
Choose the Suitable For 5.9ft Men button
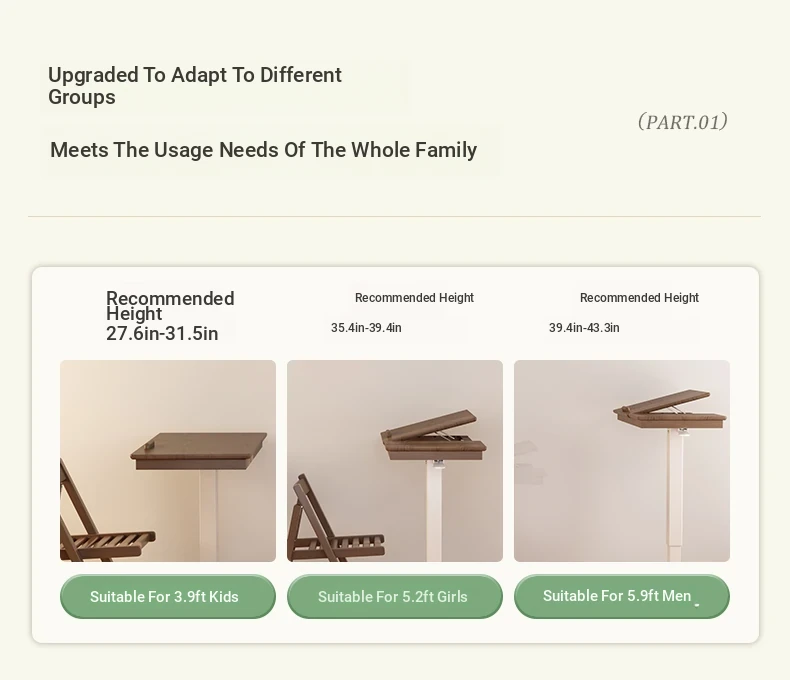click(622, 596)
